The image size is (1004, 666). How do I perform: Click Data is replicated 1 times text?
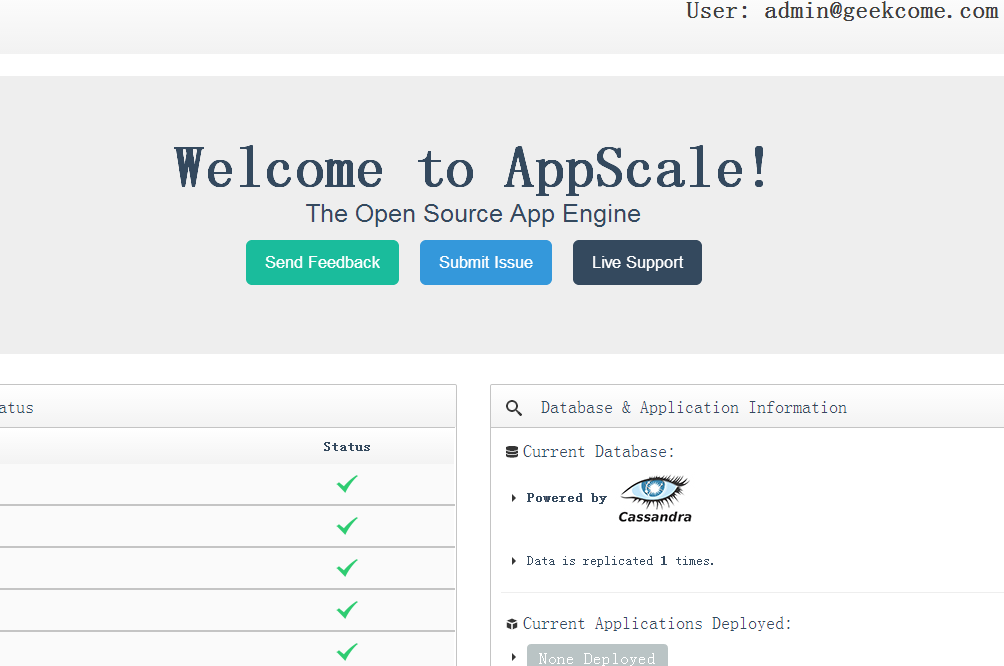click(x=620, y=561)
